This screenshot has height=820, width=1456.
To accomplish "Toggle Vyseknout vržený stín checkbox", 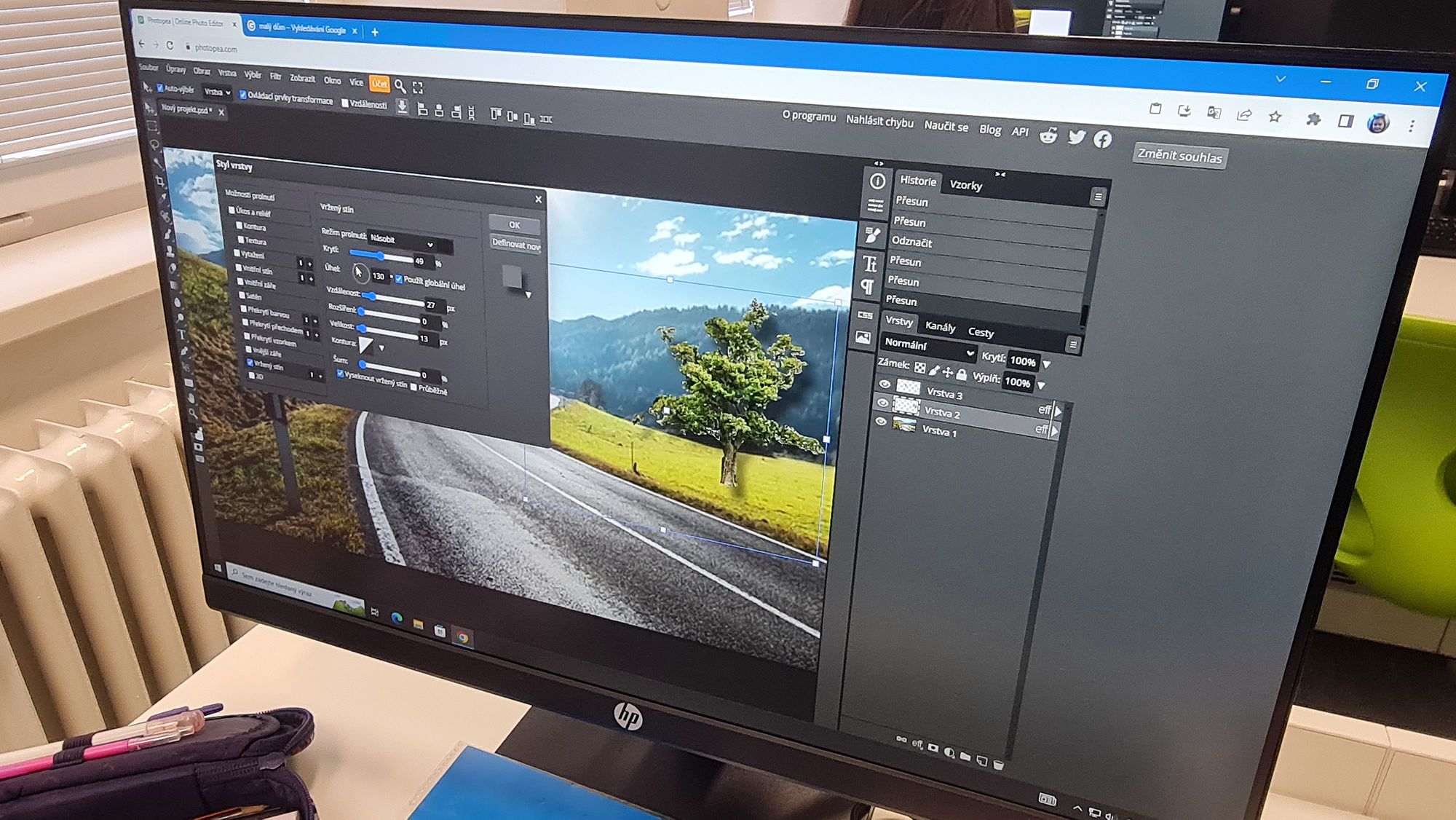I will (340, 374).
